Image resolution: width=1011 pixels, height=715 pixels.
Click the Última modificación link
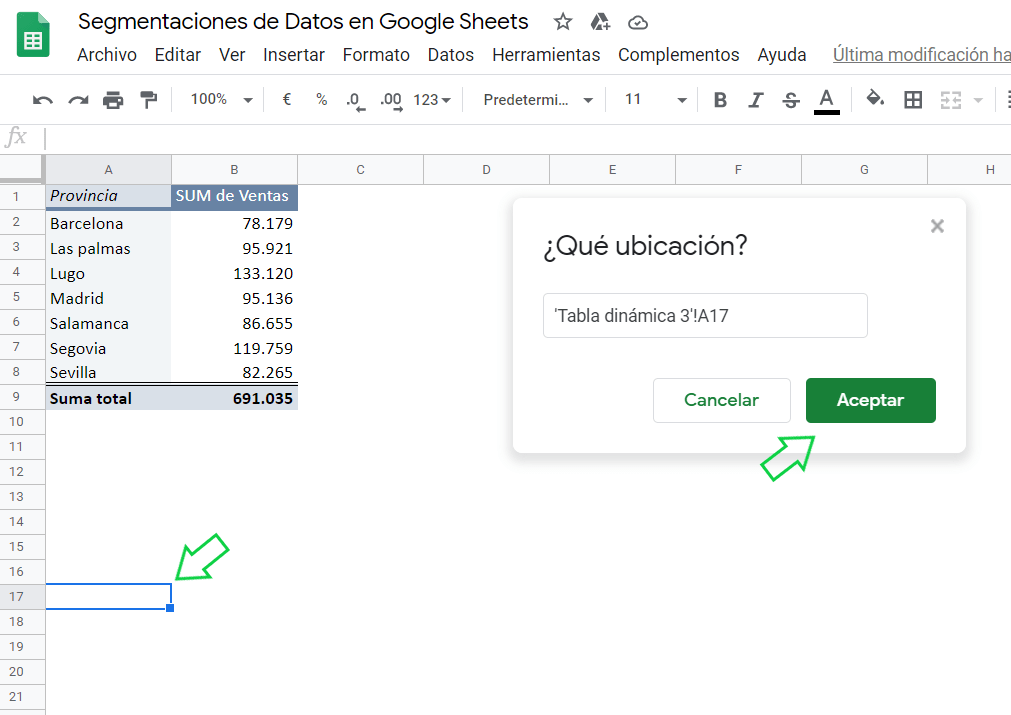[x=921, y=55]
